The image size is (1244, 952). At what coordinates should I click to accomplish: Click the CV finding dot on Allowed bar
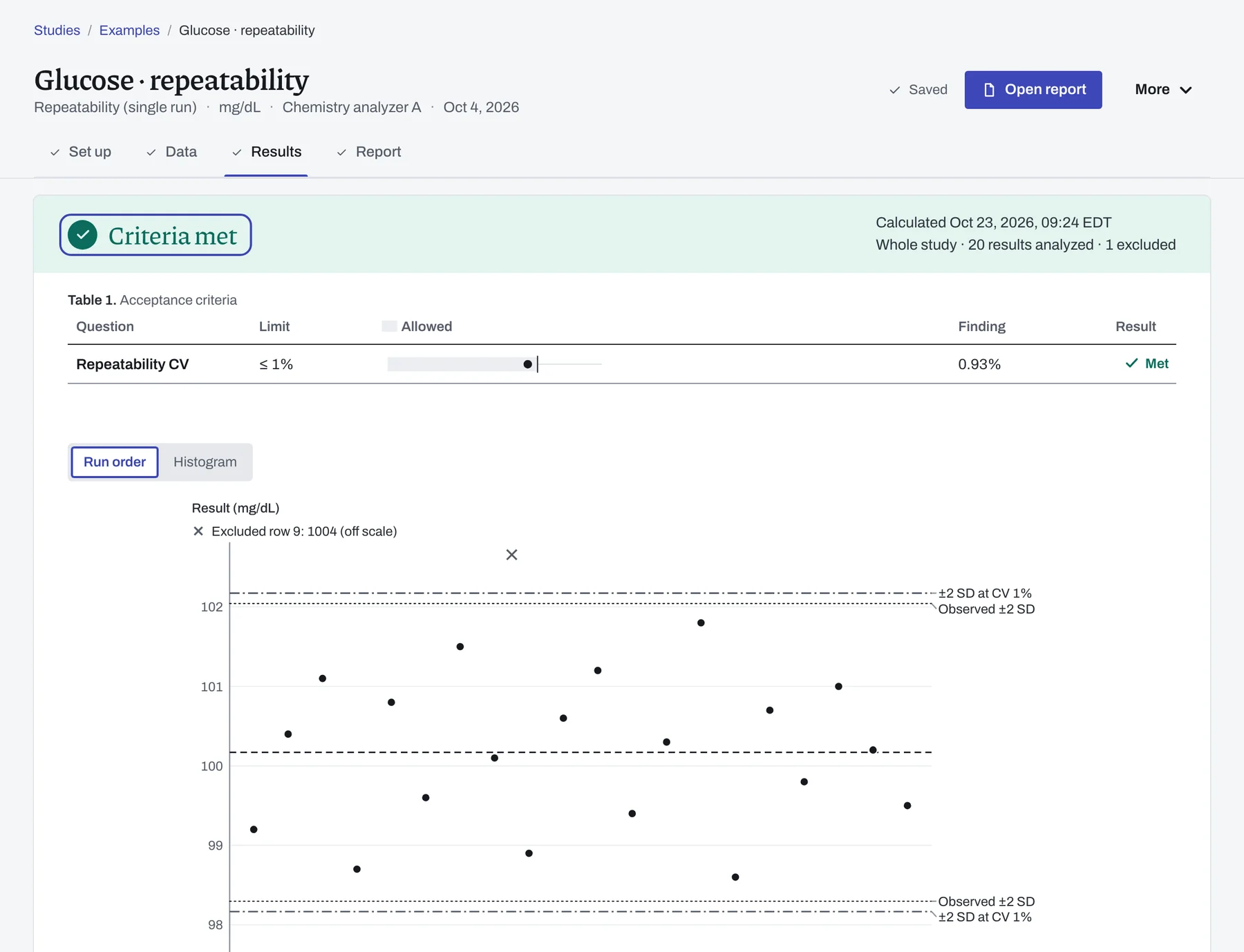(527, 364)
